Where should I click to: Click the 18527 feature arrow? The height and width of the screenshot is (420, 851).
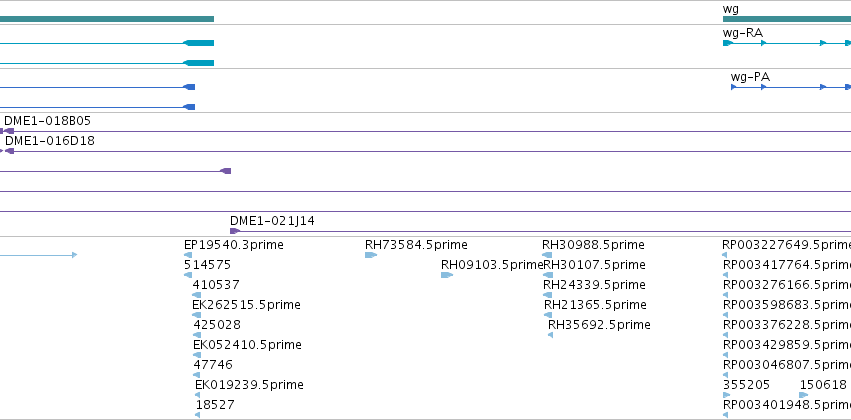(198, 415)
